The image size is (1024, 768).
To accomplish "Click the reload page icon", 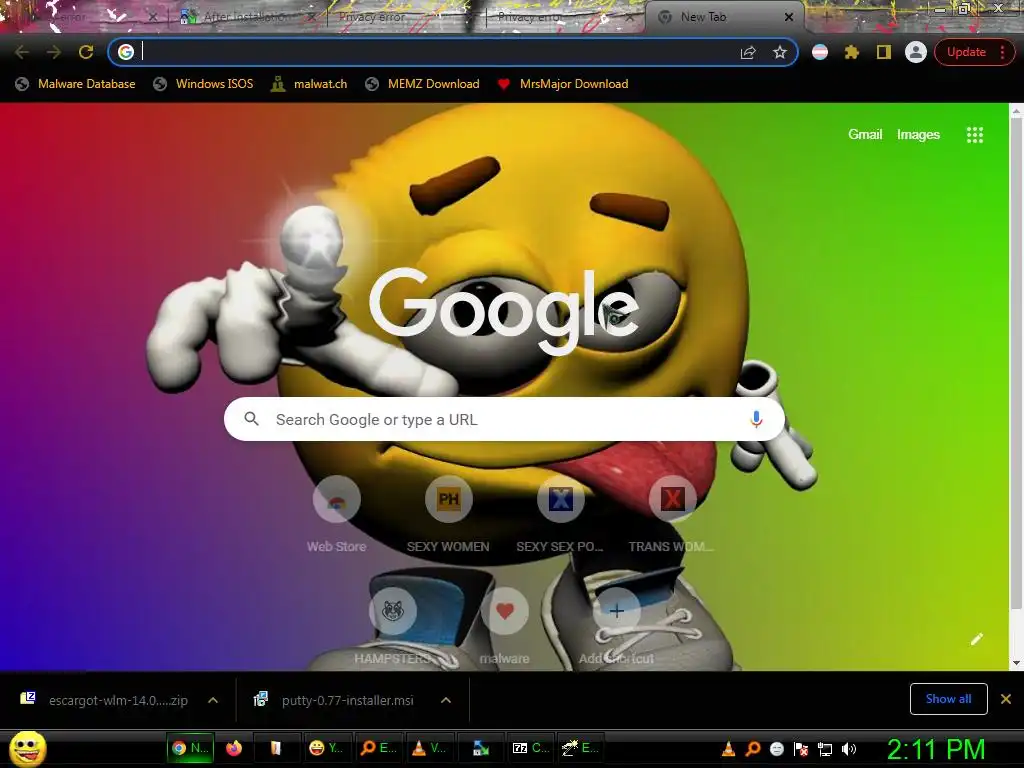I will (x=86, y=52).
